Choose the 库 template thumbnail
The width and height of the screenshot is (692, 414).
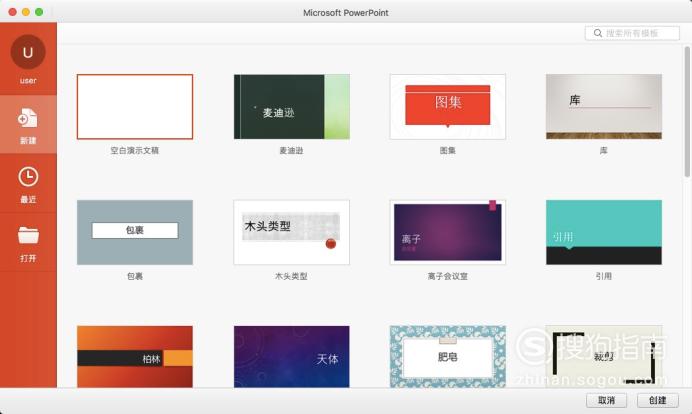coord(604,106)
